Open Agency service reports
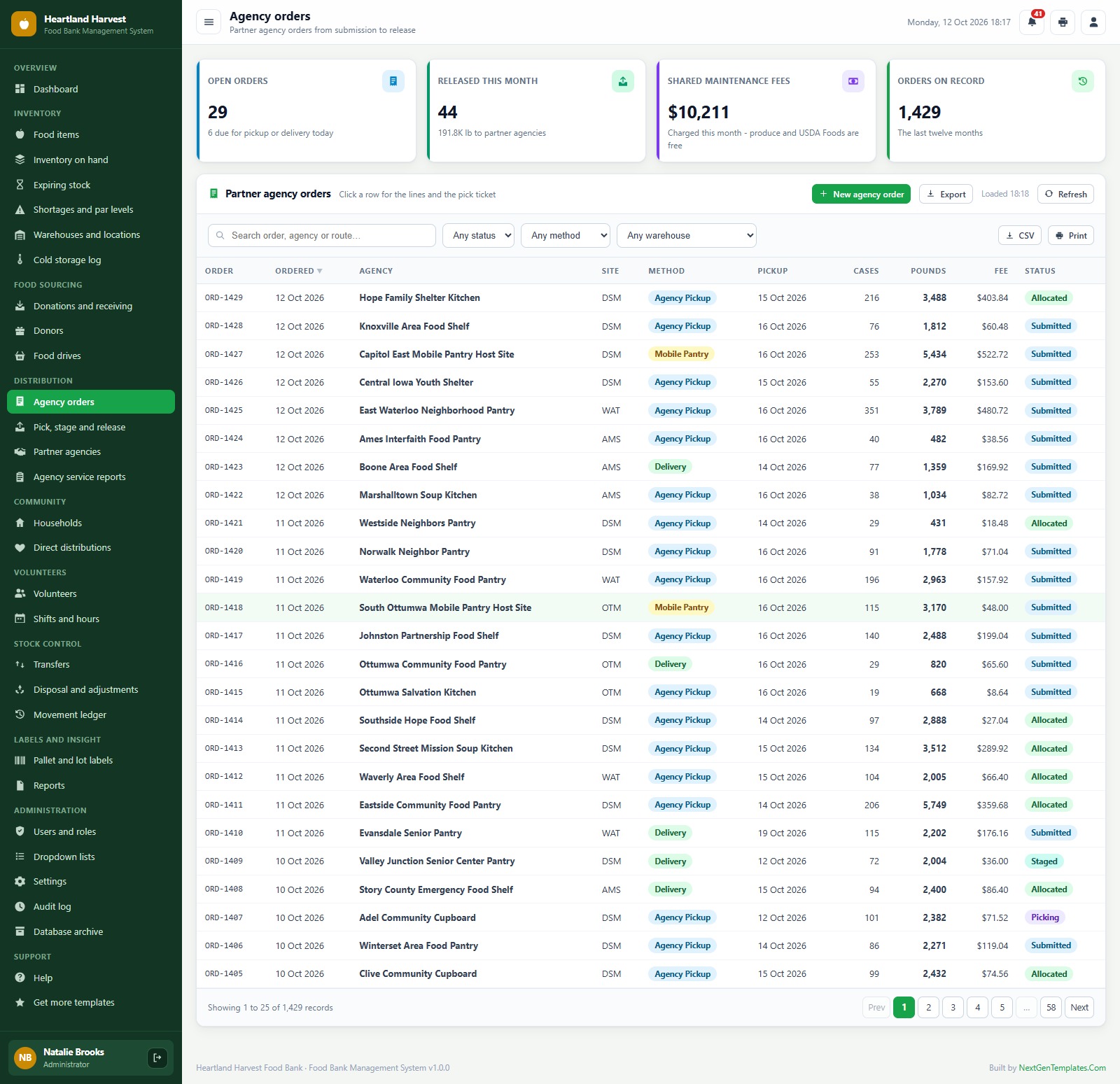This screenshot has height=1084, width=1120. [x=91, y=477]
